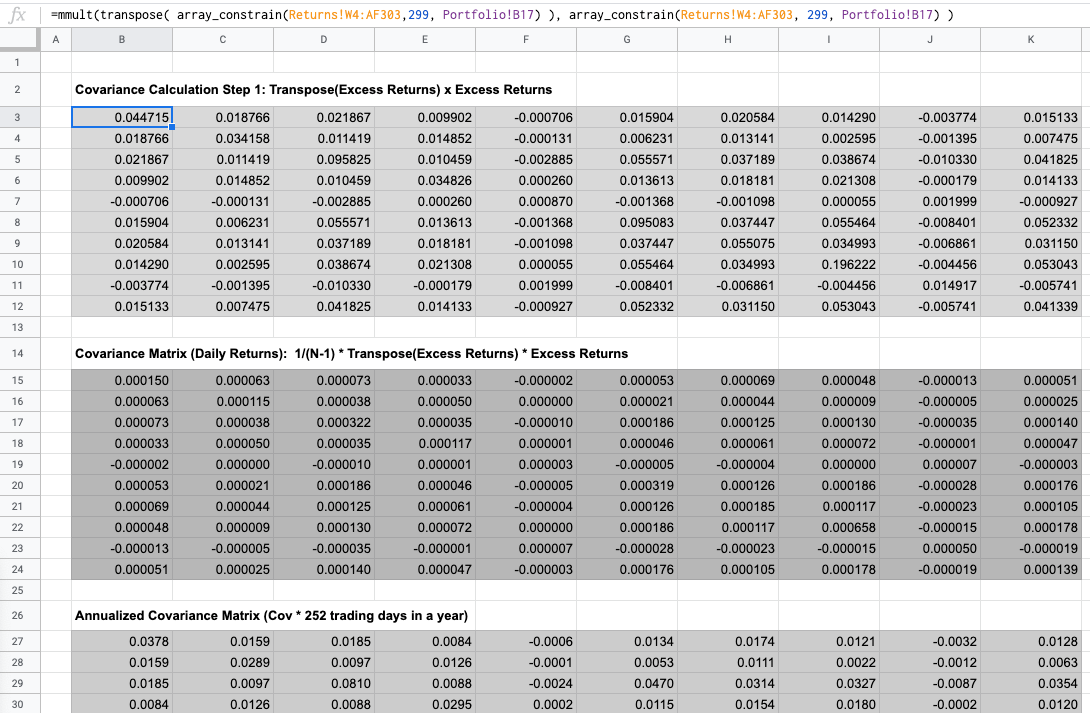The width and height of the screenshot is (1090, 713).
Task: Select cell with value 0.095825
Action: pos(324,159)
